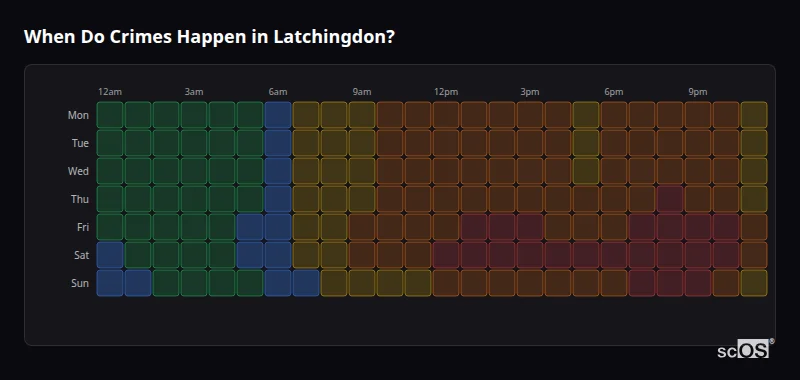Pick the Friday 3pm red cell
Screen dimensions: 800x380
coord(530,227)
